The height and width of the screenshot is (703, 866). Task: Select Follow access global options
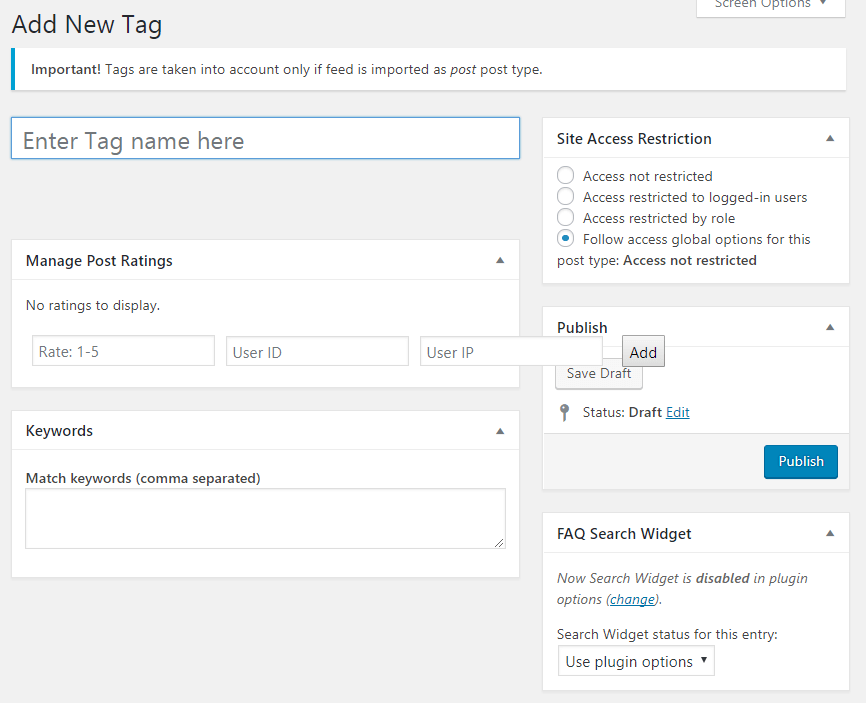[565, 238]
